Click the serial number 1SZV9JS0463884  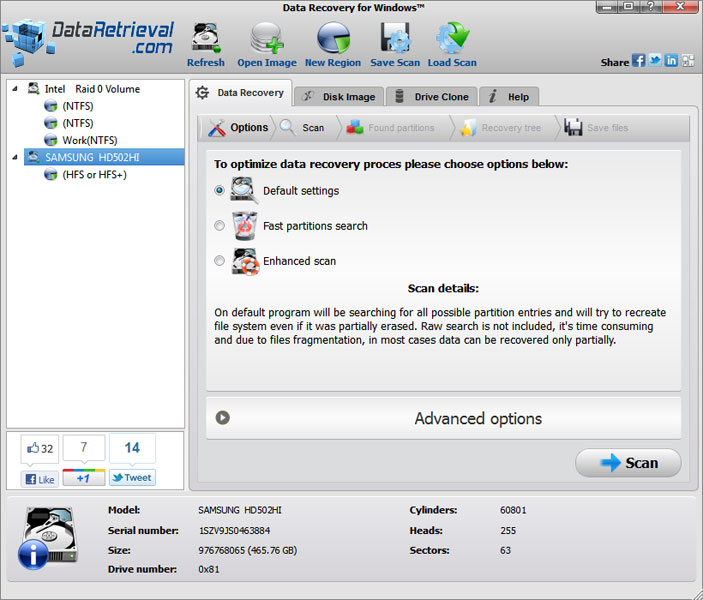(234, 530)
